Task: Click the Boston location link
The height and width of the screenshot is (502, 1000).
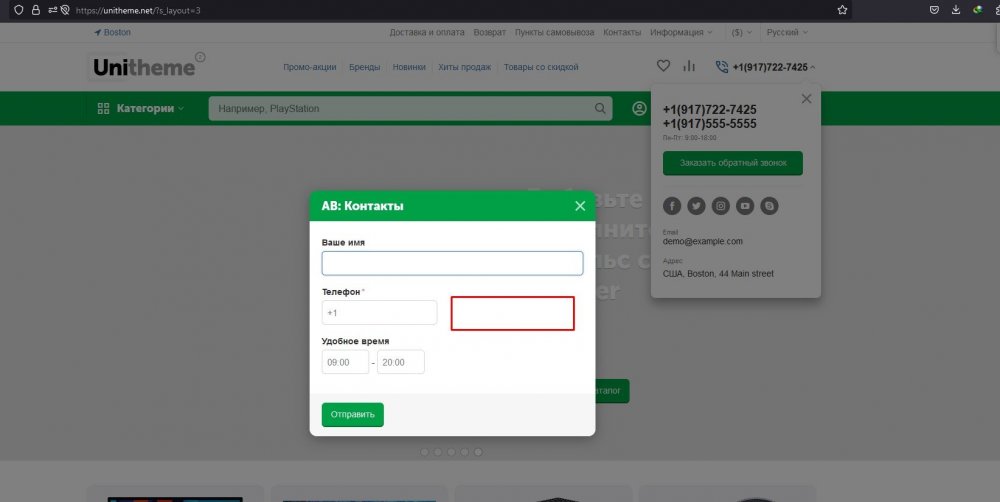Action: [x=113, y=32]
